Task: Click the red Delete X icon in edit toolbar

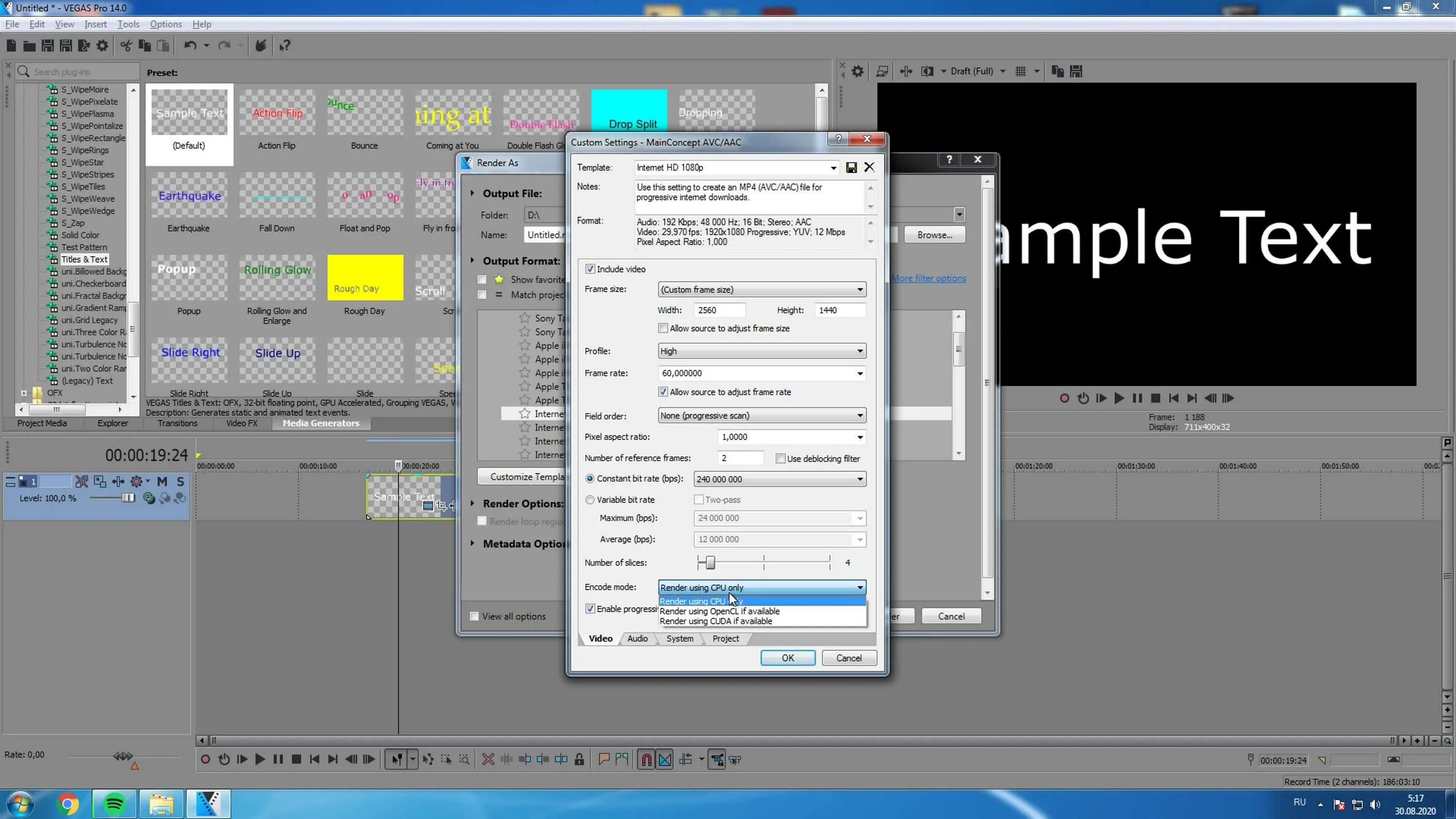Action: 488,759
